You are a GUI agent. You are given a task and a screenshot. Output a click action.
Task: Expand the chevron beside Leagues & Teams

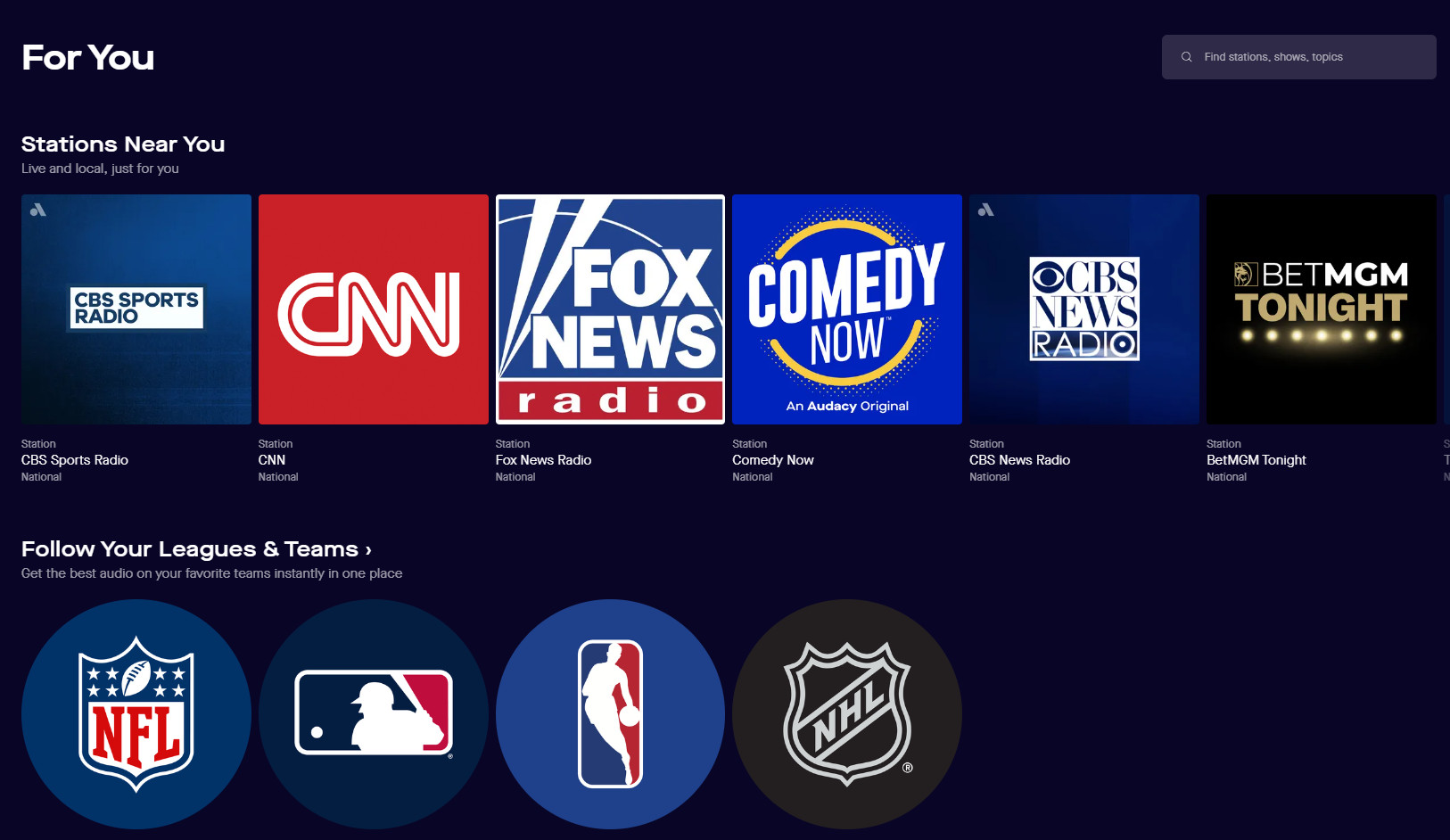368,551
